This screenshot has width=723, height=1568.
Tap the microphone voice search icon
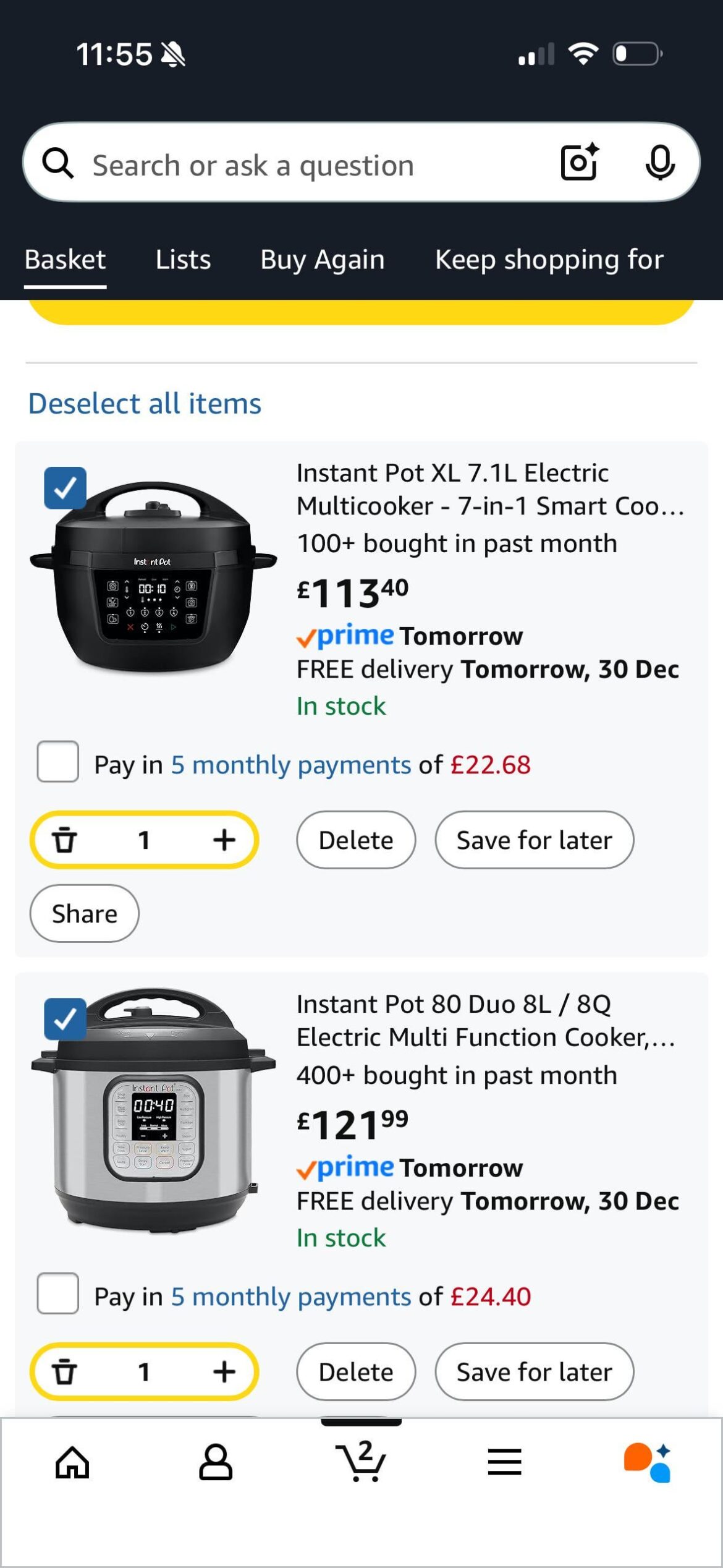pos(660,163)
